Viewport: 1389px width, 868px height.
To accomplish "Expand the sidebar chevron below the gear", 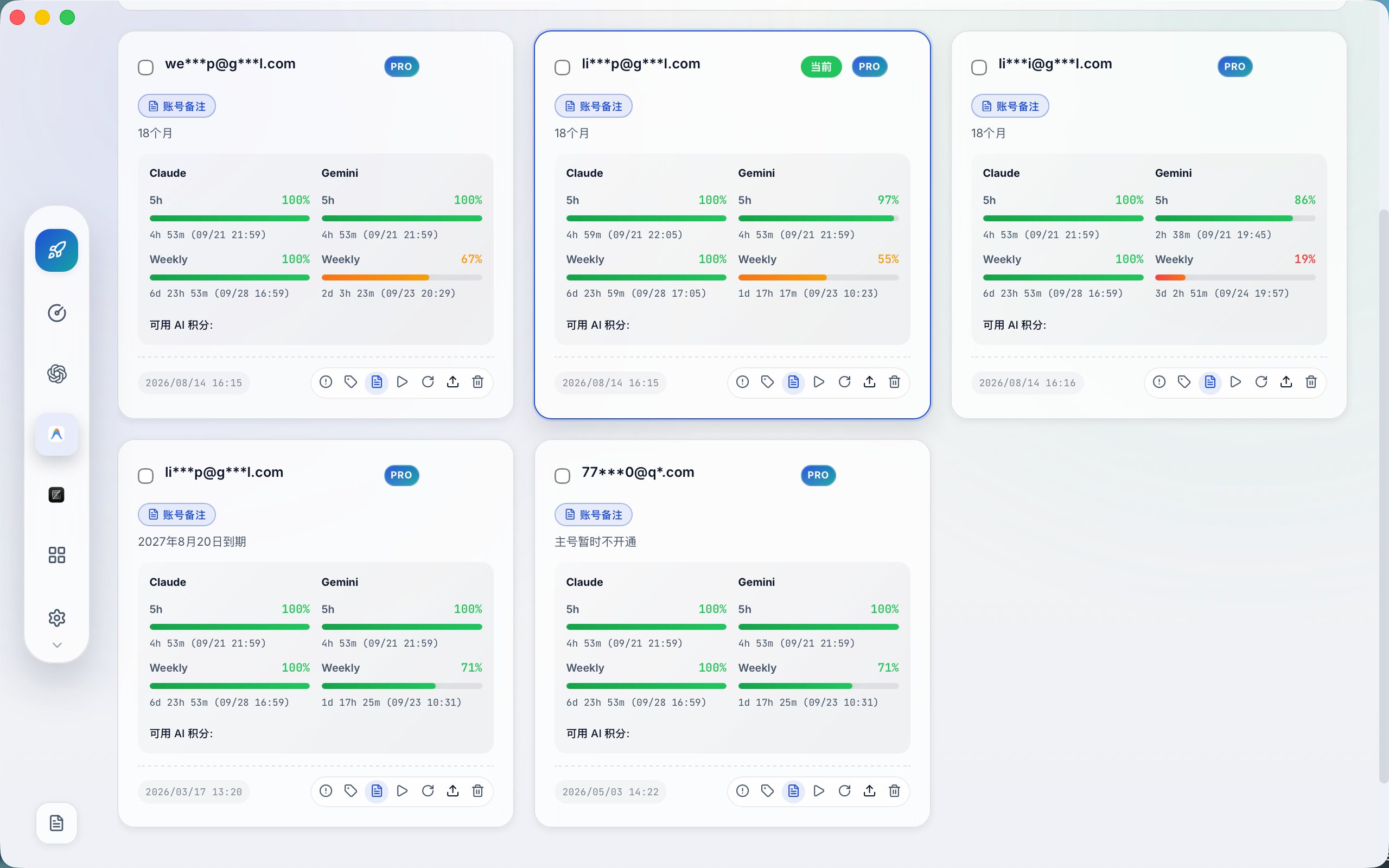I will [56, 645].
